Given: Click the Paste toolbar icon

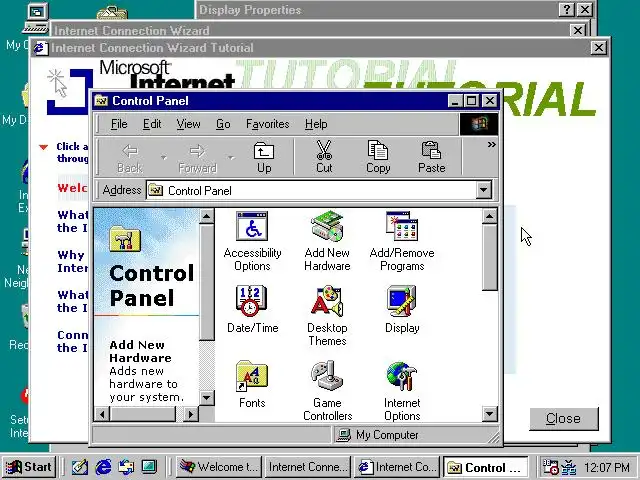Looking at the screenshot, I should pyautogui.click(x=431, y=158).
